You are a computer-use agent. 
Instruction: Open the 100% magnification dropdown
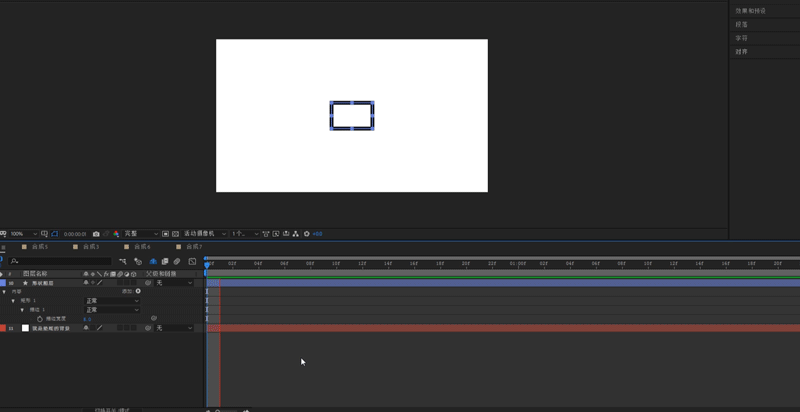click(23, 234)
